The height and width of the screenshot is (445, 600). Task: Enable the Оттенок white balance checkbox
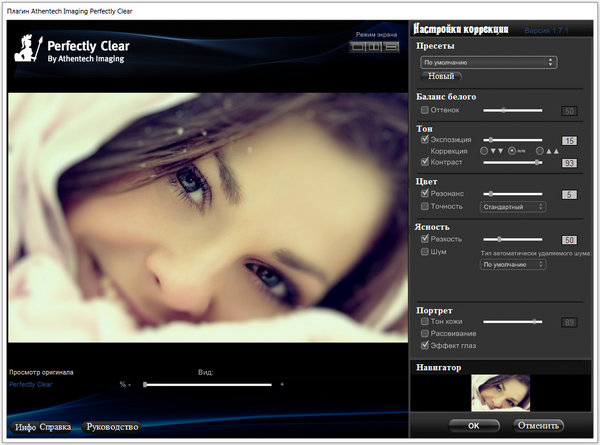[425, 110]
